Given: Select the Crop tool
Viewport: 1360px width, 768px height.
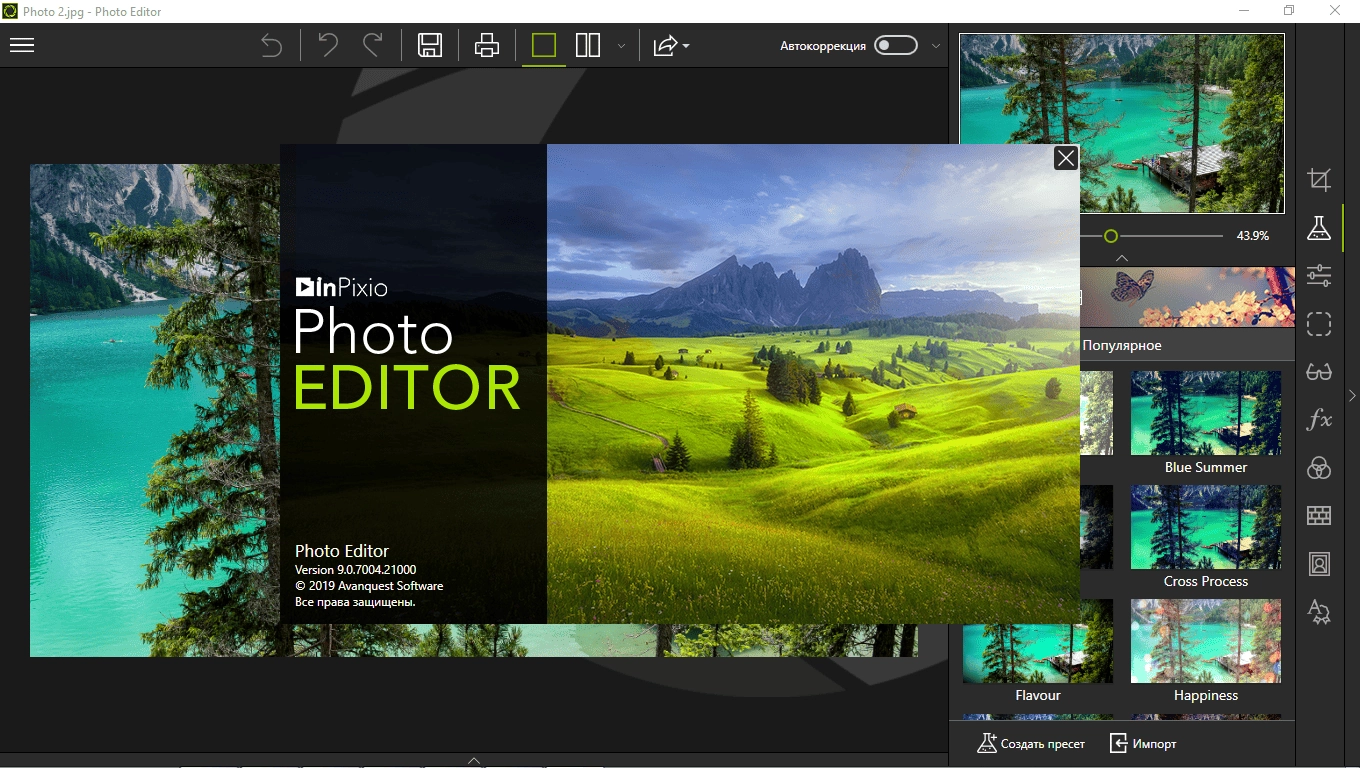Looking at the screenshot, I should click(1319, 180).
